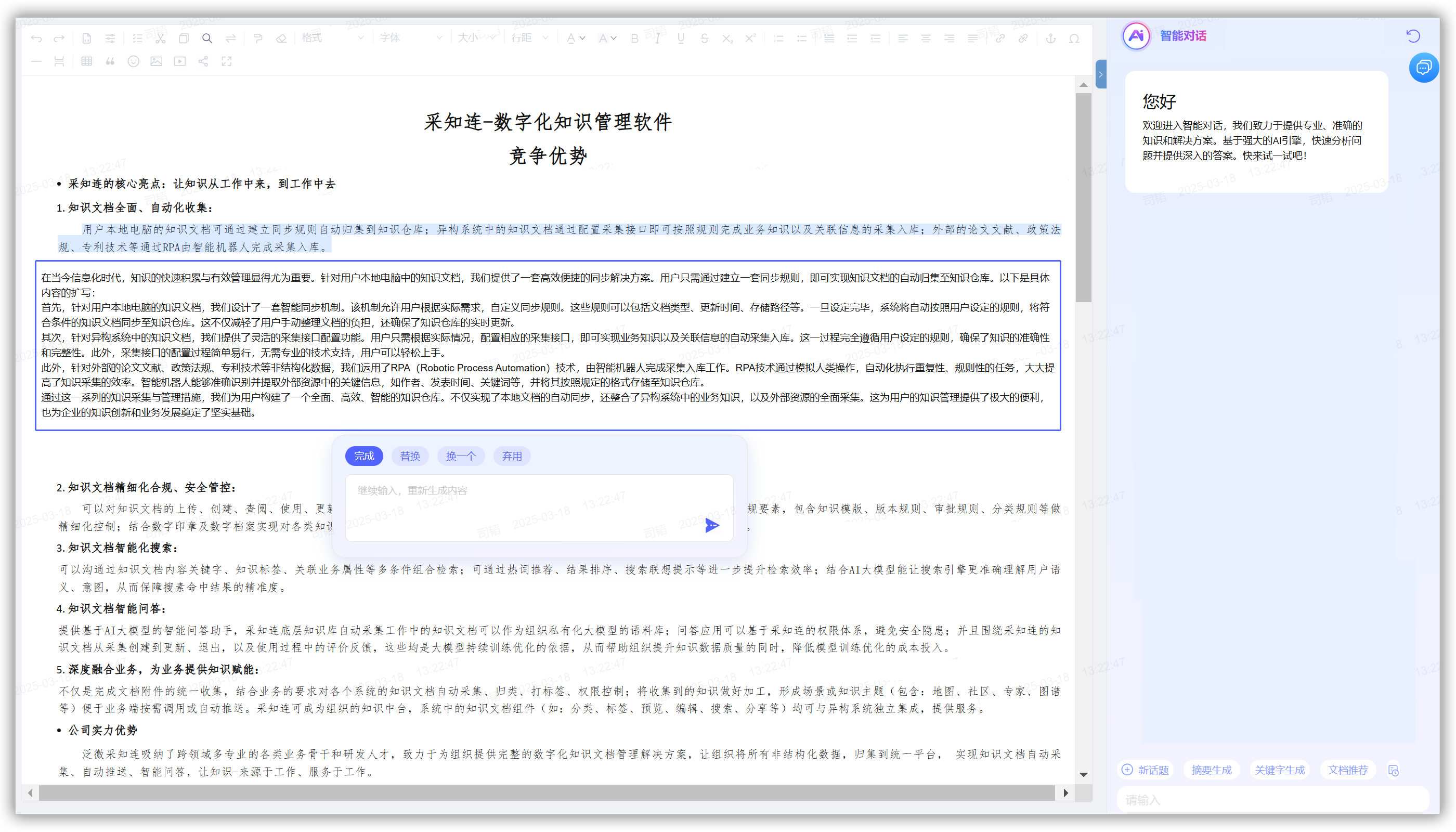Viewport: 1456px width, 832px height.
Task: Enter fullscreen editing mode
Action: (x=227, y=61)
